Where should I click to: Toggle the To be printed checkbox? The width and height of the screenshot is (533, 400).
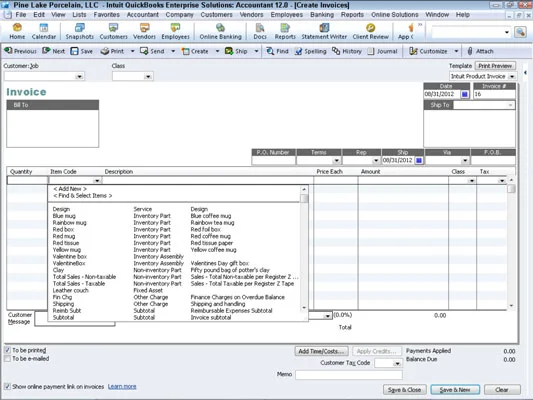[7, 350]
